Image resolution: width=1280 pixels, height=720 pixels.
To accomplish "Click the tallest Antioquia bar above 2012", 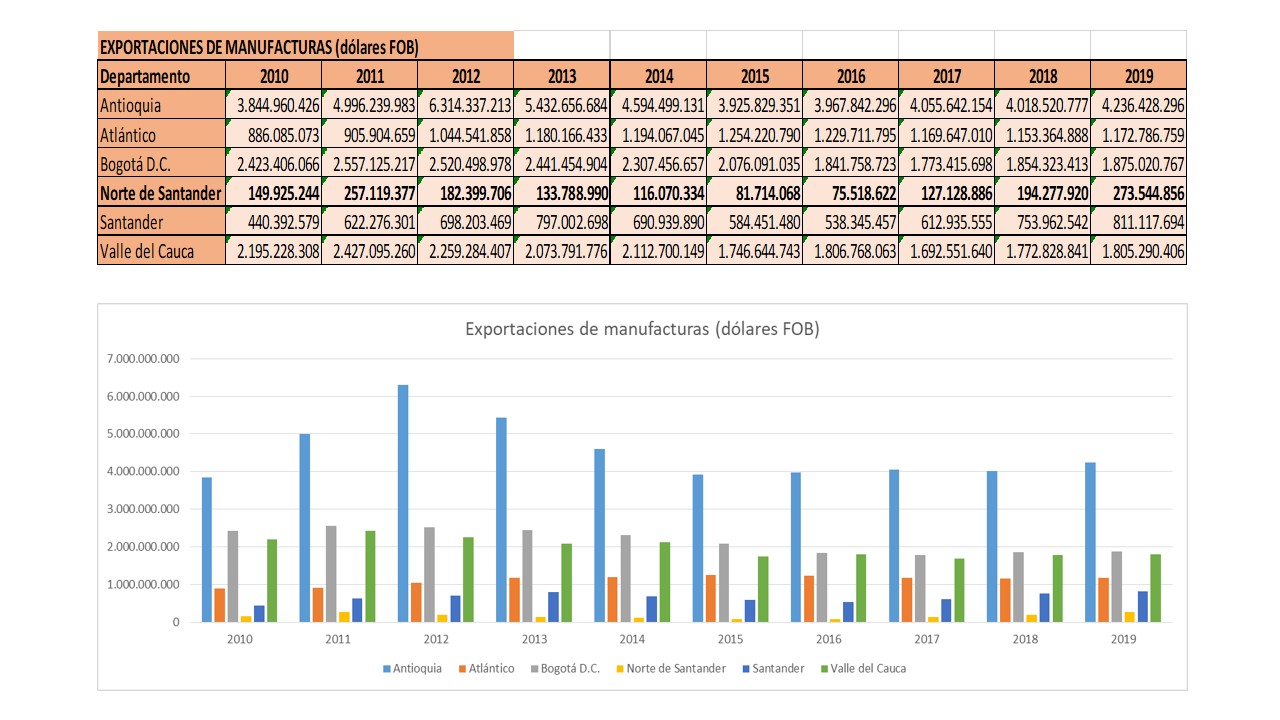I will [400, 500].
